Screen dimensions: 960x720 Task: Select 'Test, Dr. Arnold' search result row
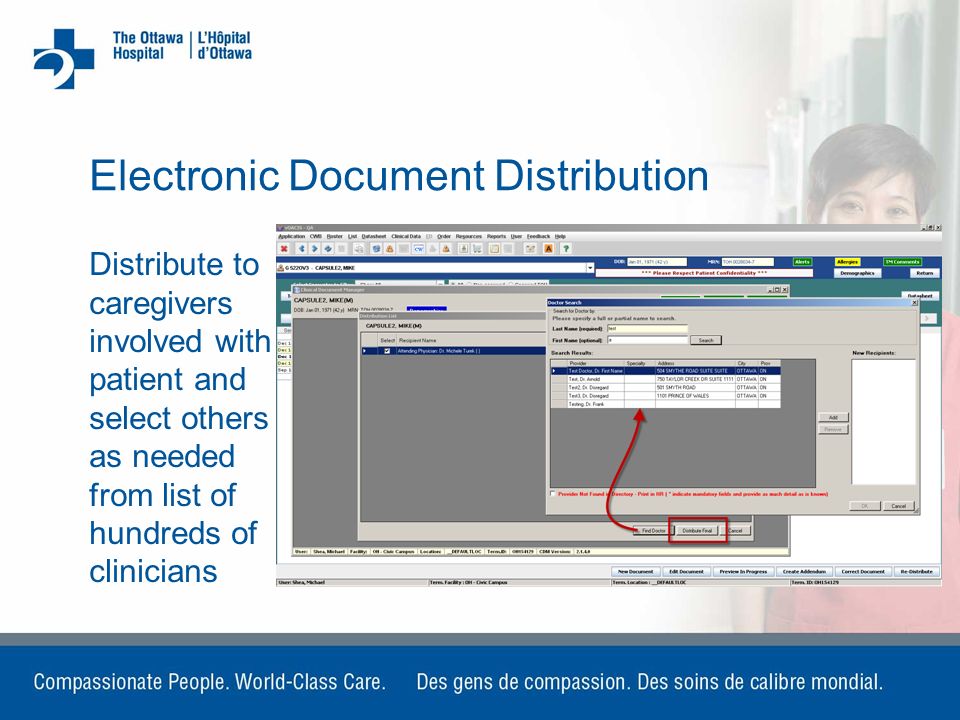[x=666, y=380]
